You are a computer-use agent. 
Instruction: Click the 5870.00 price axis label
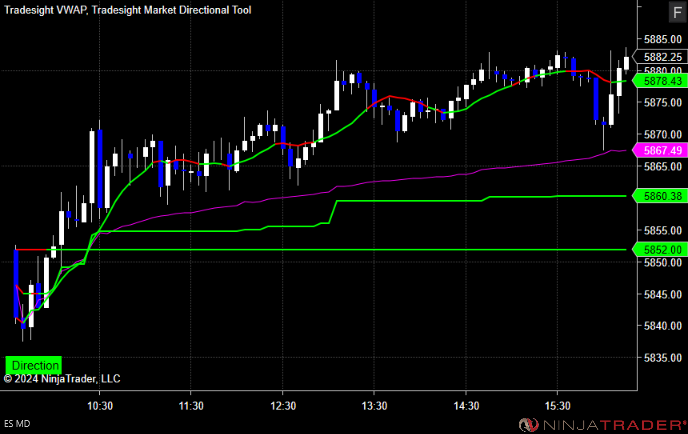coord(663,135)
